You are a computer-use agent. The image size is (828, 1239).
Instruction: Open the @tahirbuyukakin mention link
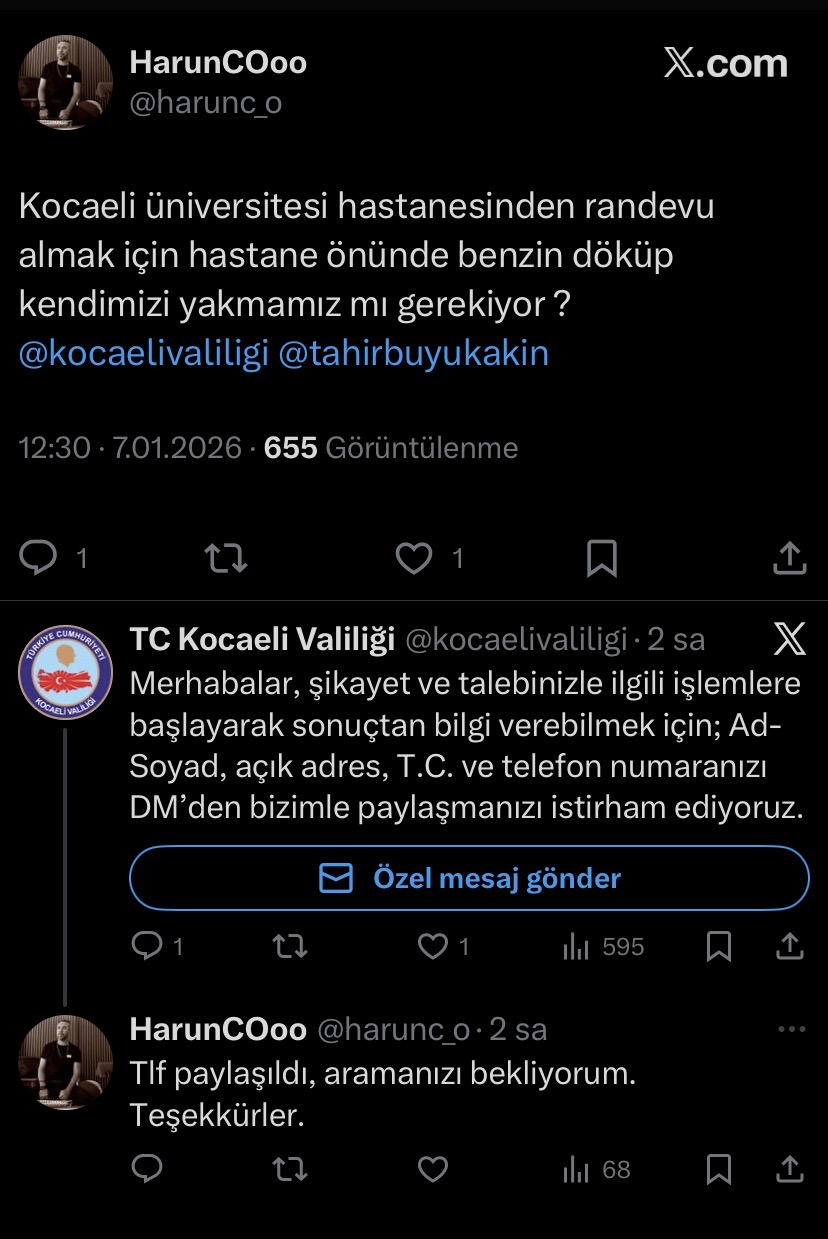414,353
